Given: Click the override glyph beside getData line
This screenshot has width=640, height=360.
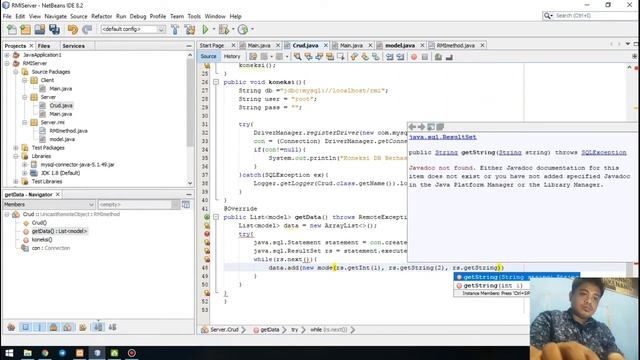Looking at the screenshot, I should (x=207, y=217).
